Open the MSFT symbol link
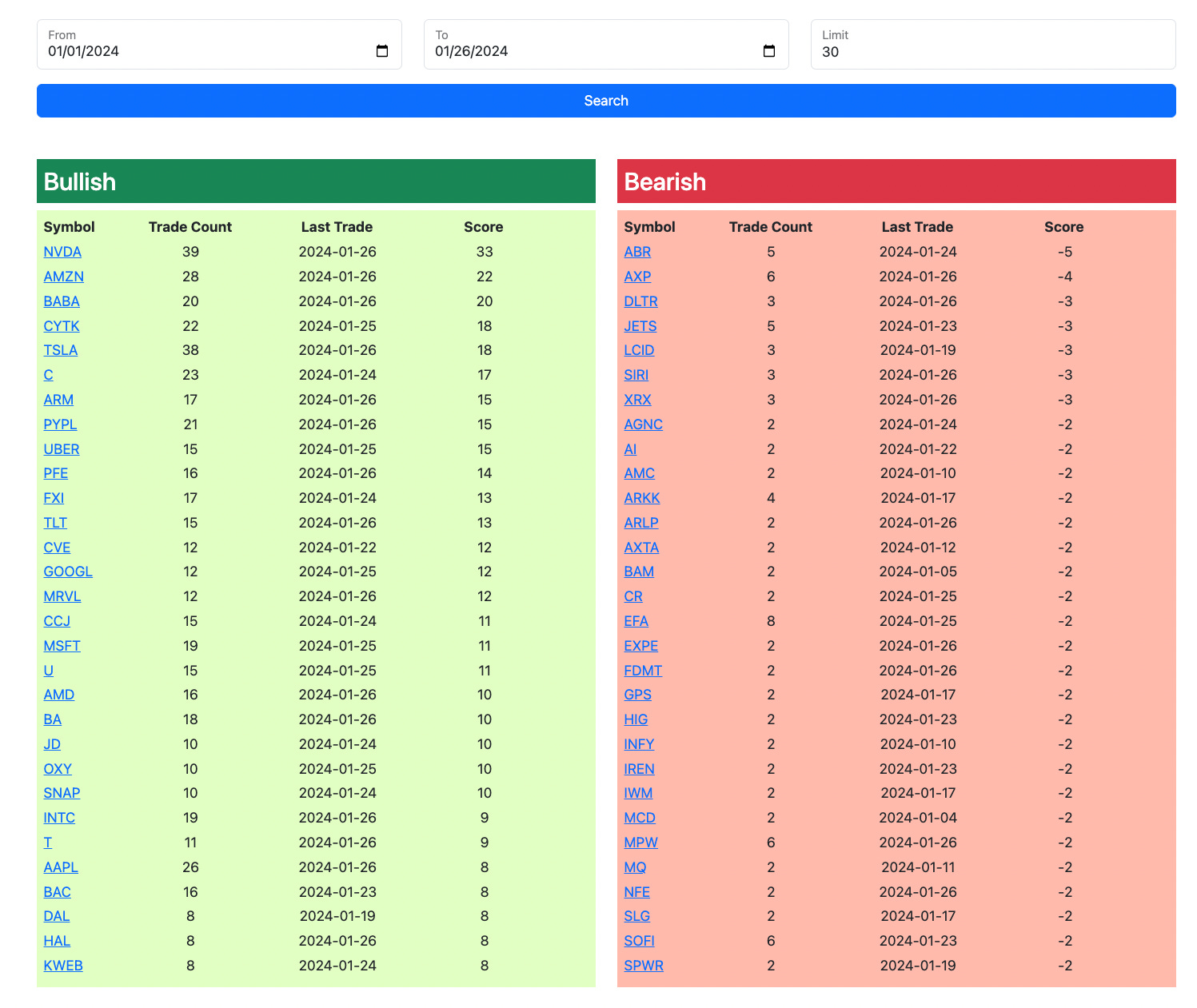Image resolution: width=1197 pixels, height=1008 pixels. click(x=62, y=646)
